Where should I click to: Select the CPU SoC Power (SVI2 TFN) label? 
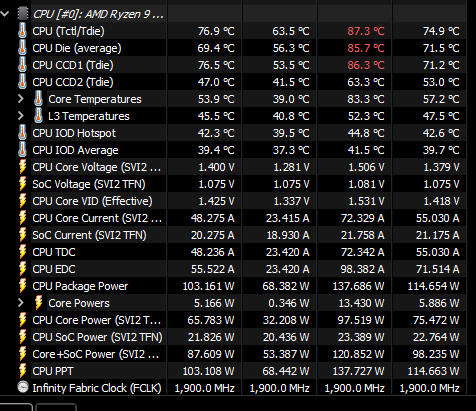click(x=97, y=337)
